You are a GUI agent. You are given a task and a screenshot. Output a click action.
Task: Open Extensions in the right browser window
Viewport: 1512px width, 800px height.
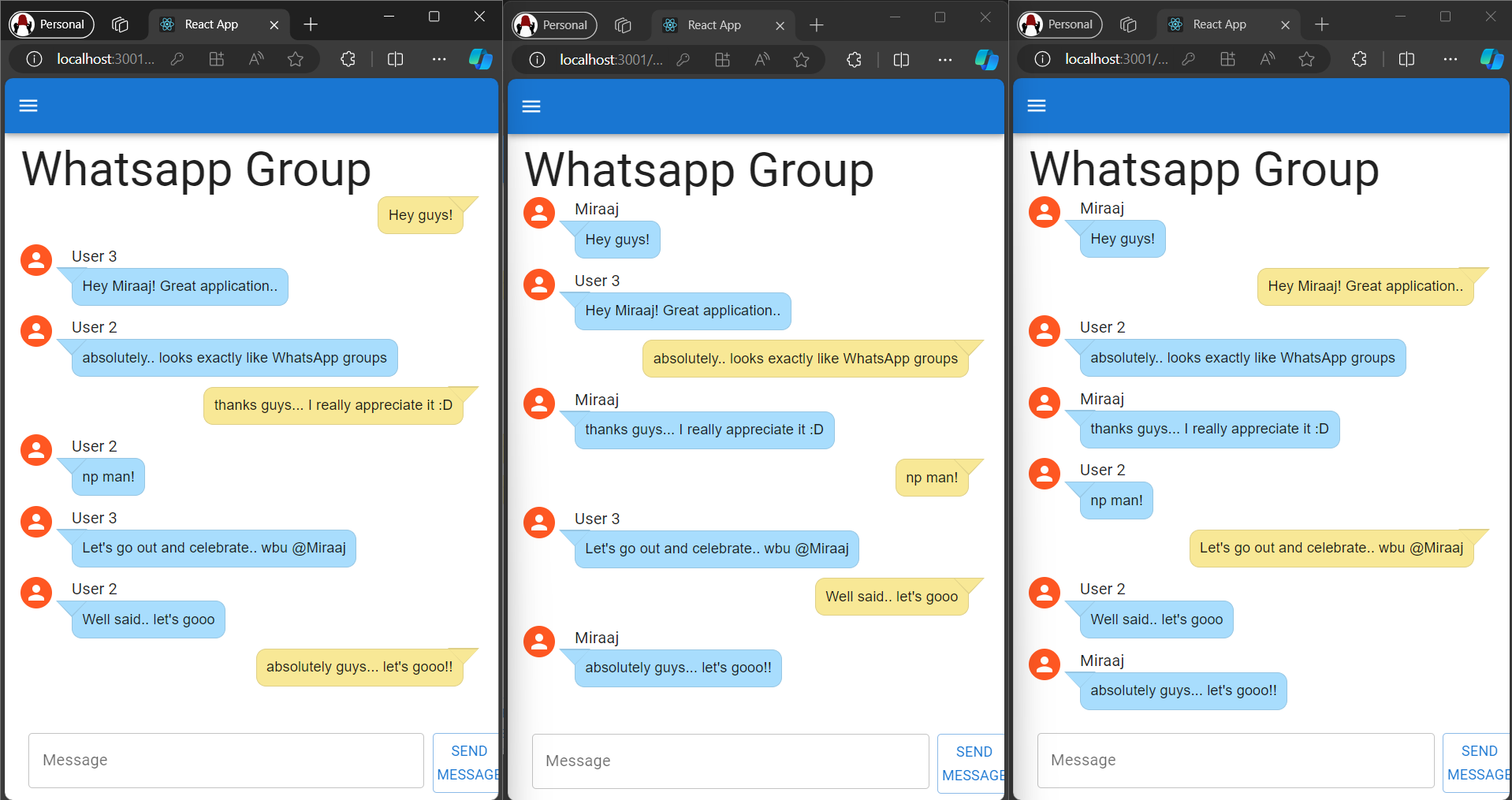[1359, 59]
